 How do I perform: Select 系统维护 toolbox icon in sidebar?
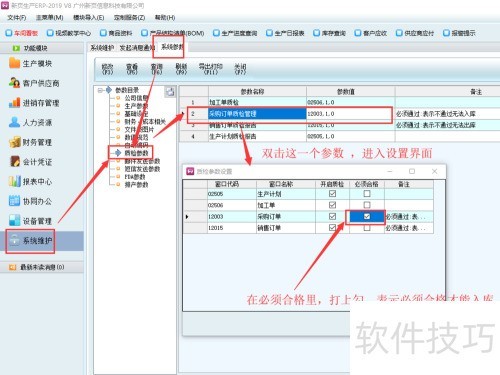point(15,240)
